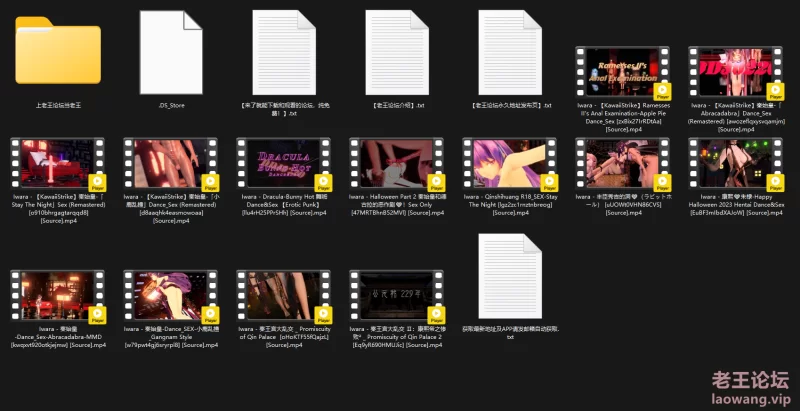Viewport: 800px width, 411px height.
Task: Select the KawaiiStrike Stay The Night Remastered thumbnail
Action: pos(58,163)
